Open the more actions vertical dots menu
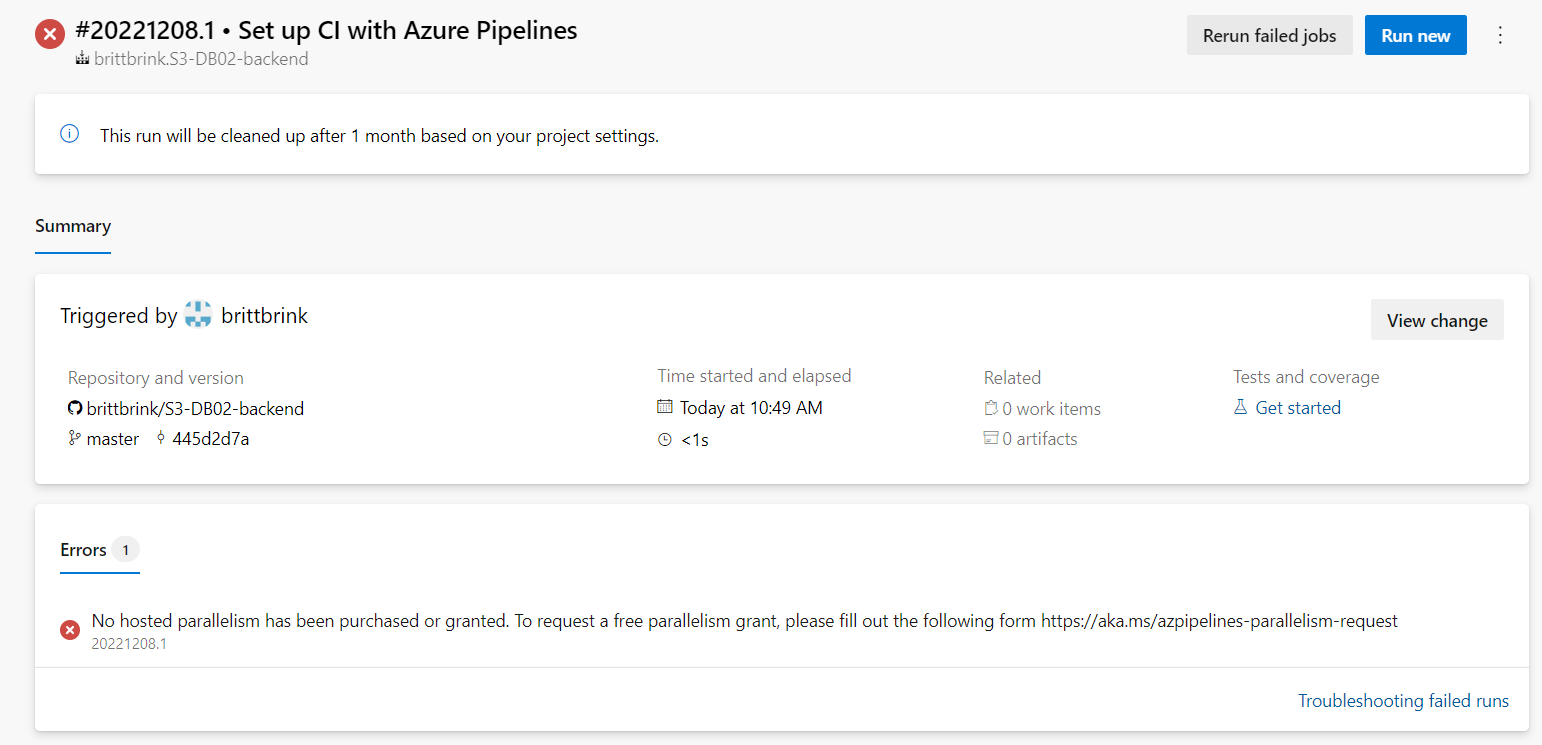The width and height of the screenshot is (1542, 745). tap(1499, 35)
